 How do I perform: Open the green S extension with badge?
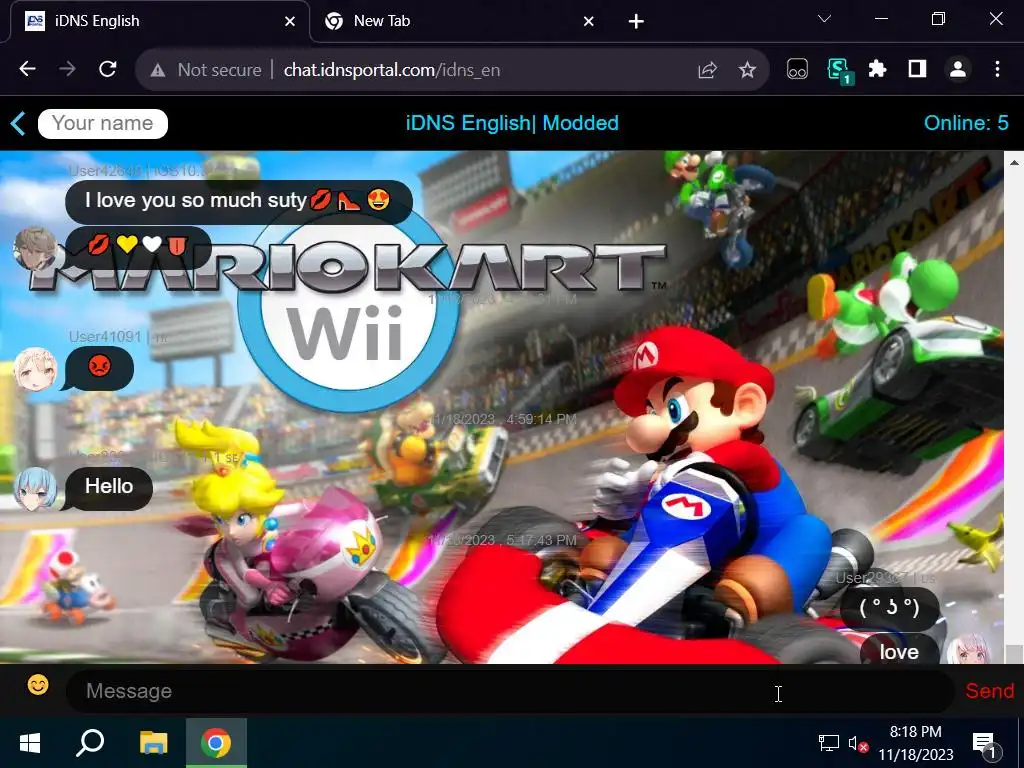tap(839, 70)
